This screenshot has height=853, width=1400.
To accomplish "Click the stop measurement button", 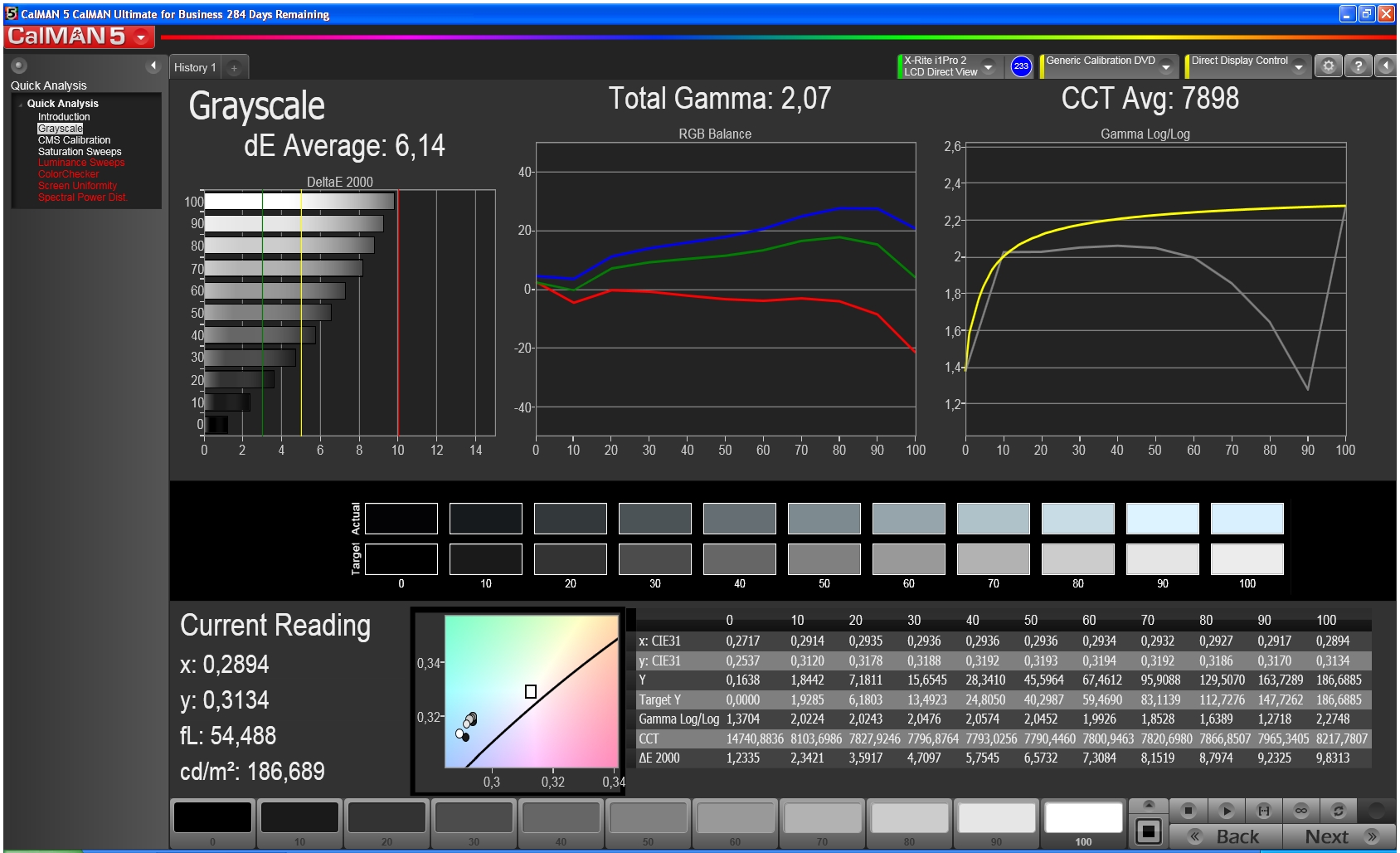I will (1189, 811).
